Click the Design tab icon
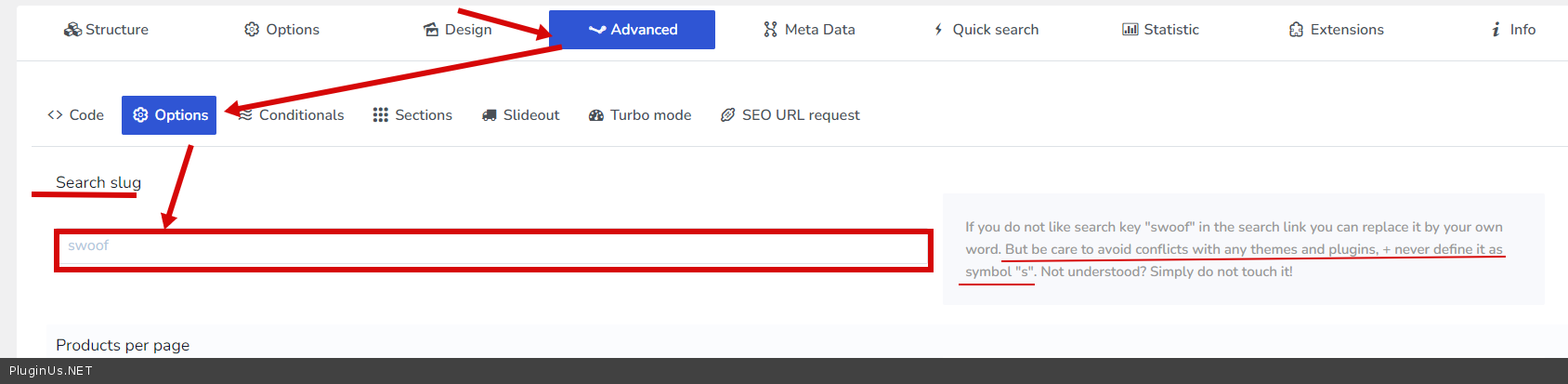The image size is (1568, 384). [431, 30]
